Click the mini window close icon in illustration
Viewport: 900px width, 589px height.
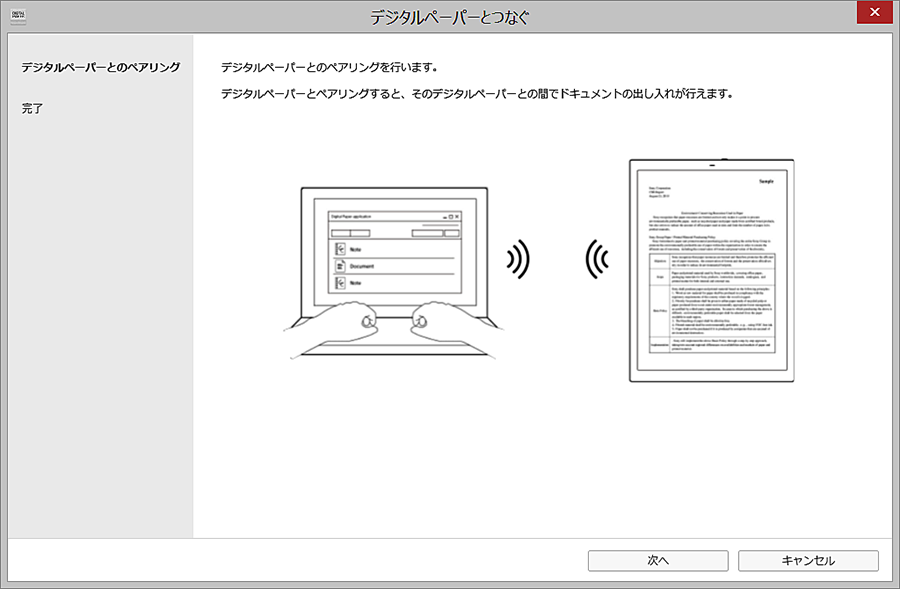click(459, 216)
